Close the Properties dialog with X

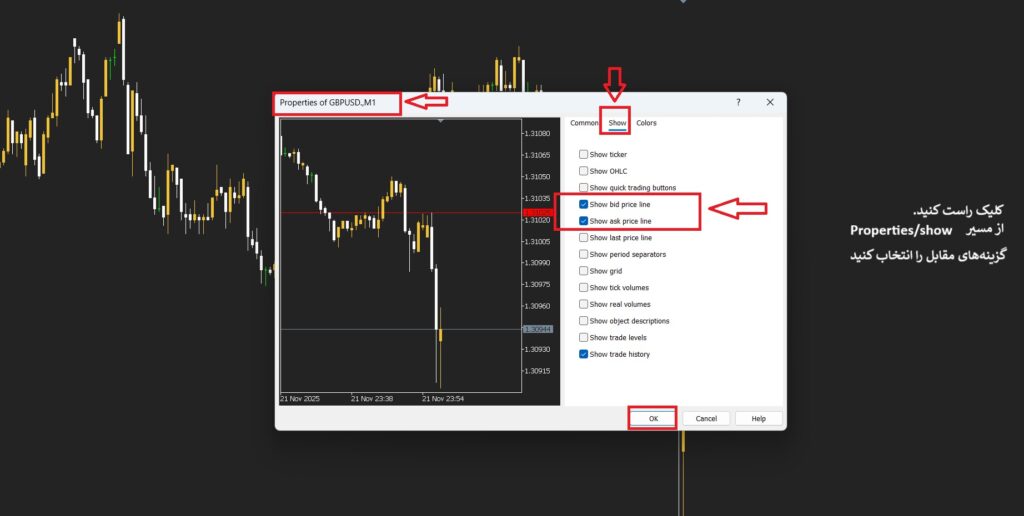770,102
